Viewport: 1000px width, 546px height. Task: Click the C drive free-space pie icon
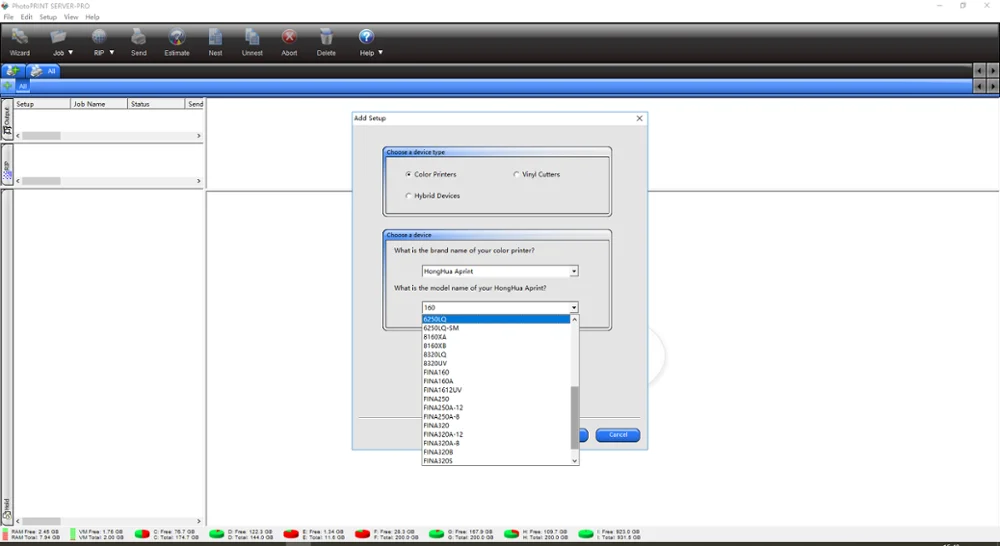pyautogui.click(x=142, y=534)
